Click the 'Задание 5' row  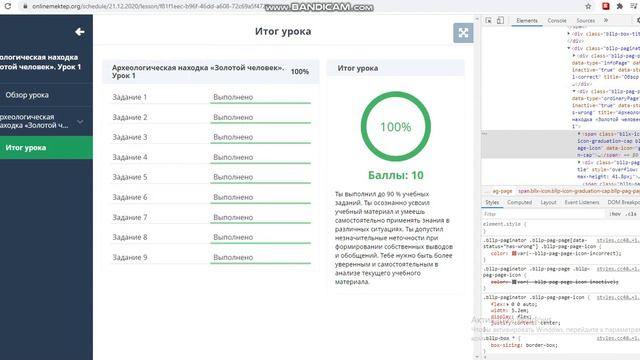211,177
